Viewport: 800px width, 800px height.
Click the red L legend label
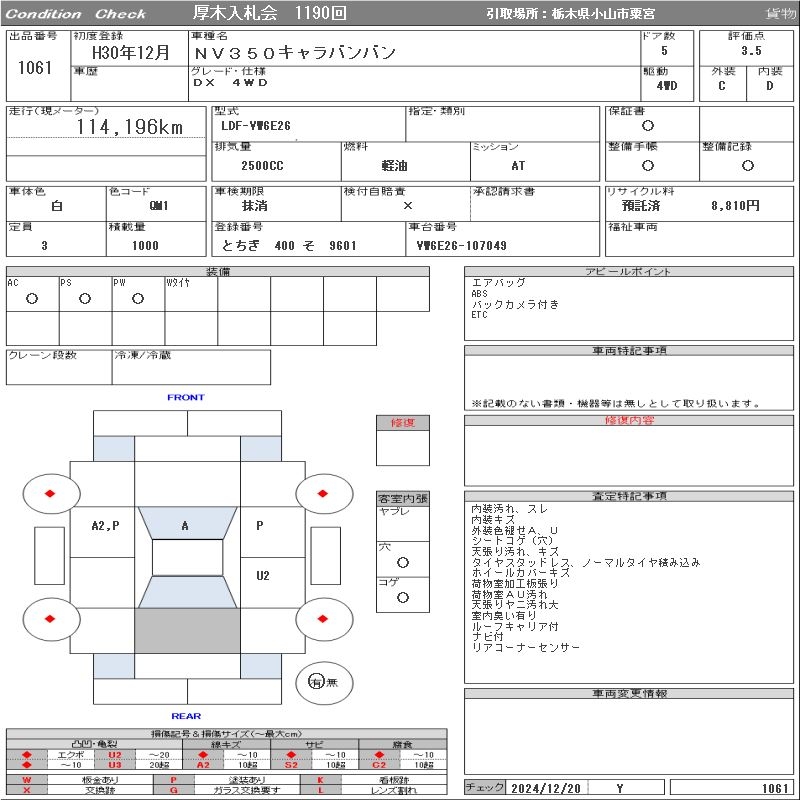[x=320, y=790]
